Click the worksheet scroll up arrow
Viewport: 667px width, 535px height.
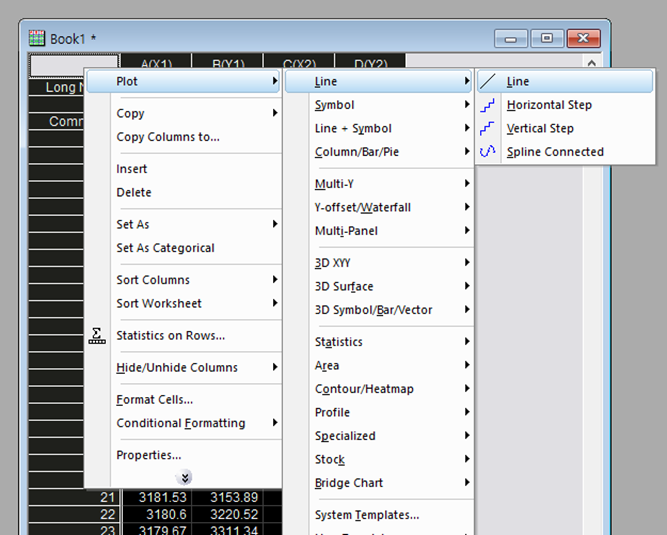592,63
